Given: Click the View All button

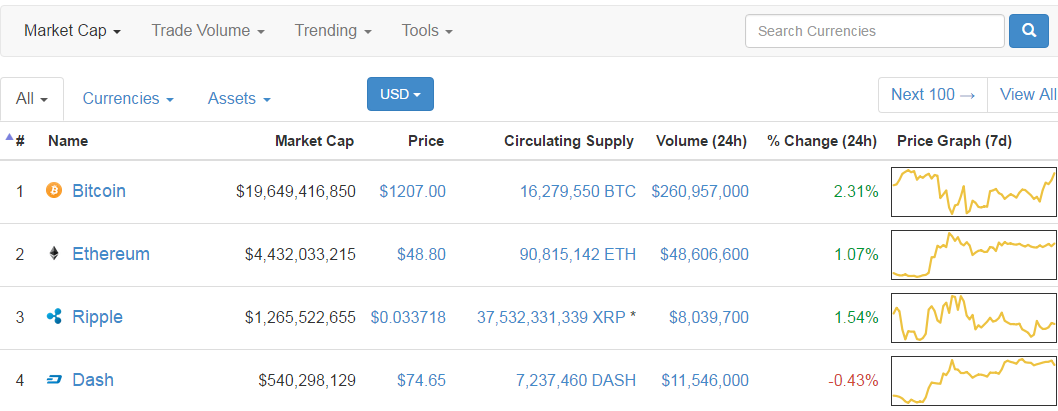Looking at the screenshot, I should [1027, 94].
